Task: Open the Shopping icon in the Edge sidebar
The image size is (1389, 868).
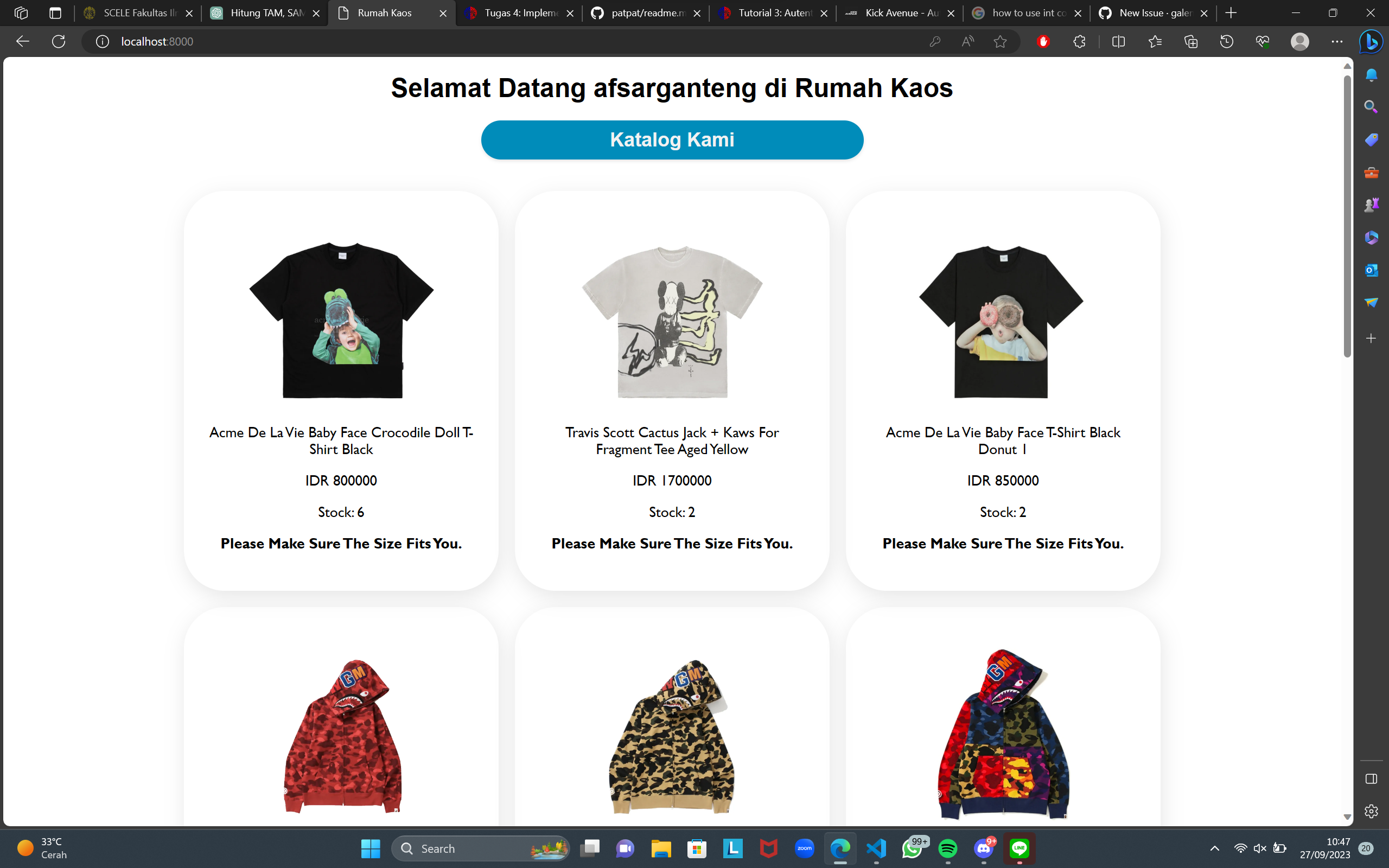Action: point(1371,139)
